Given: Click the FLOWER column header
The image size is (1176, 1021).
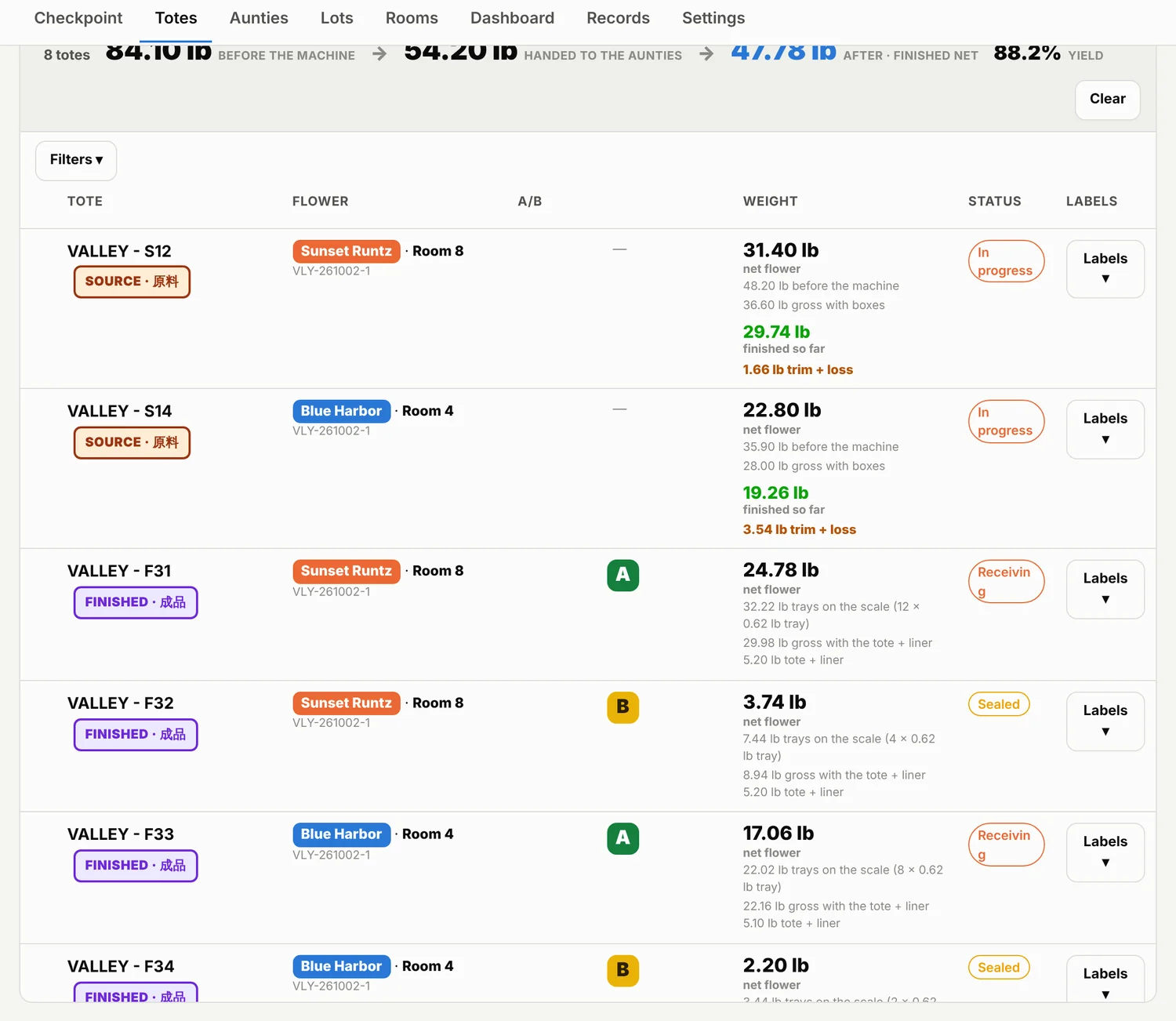Looking at the screenshot, I should coord(320,202).
